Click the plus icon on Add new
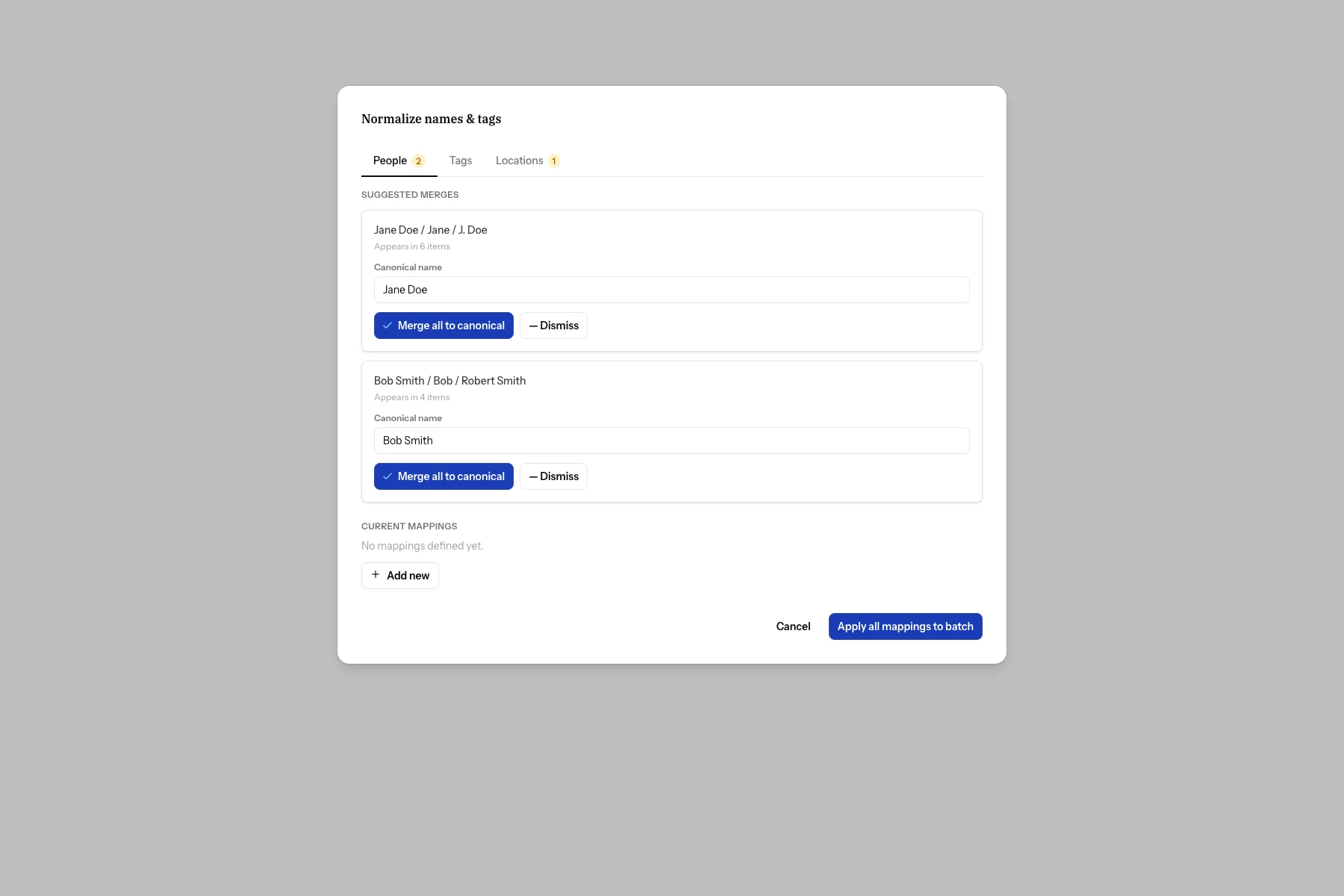 pyautogui.click(x=376, y=575)
